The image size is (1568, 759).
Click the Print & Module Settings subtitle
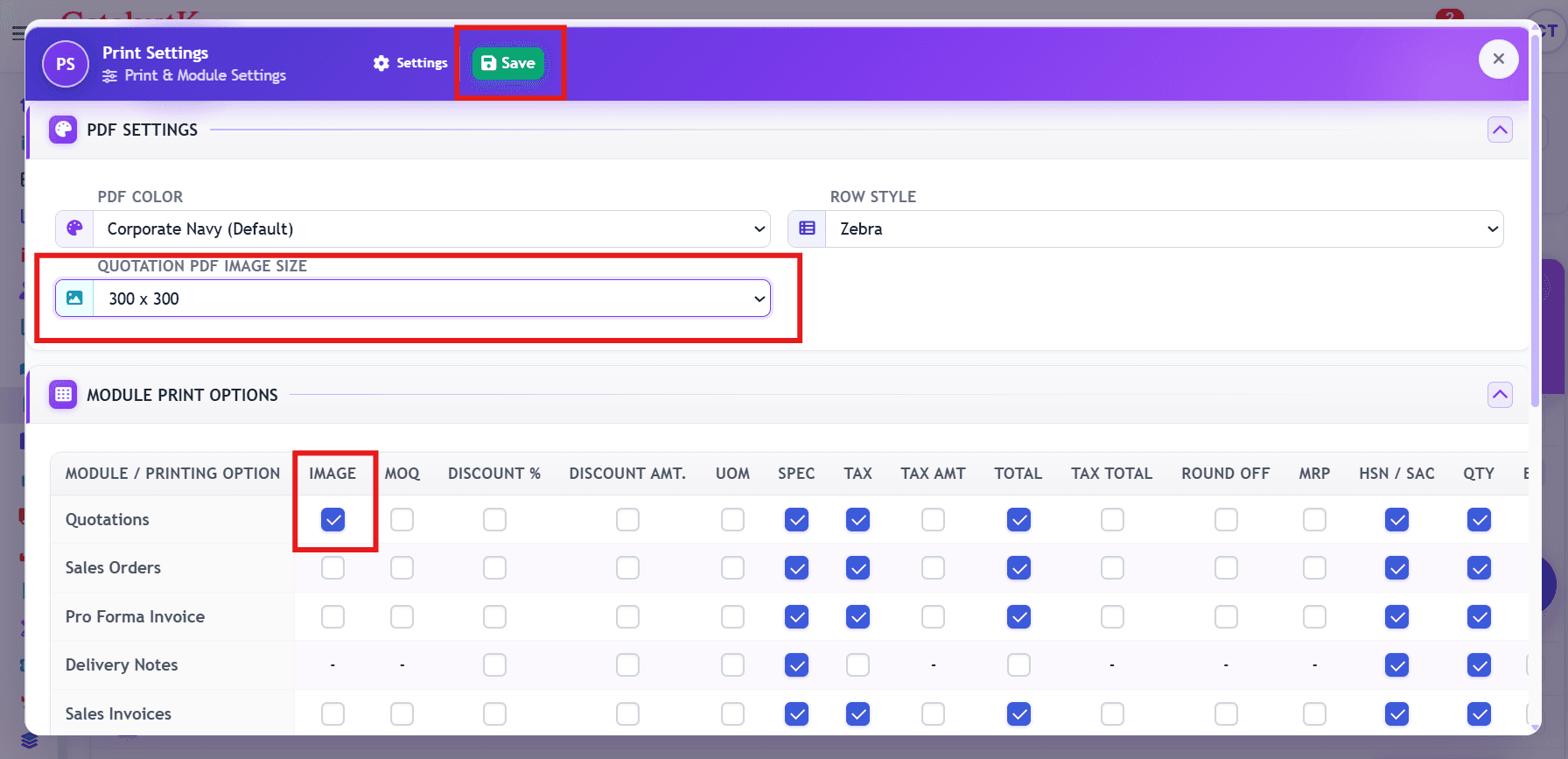click(206, 76)
